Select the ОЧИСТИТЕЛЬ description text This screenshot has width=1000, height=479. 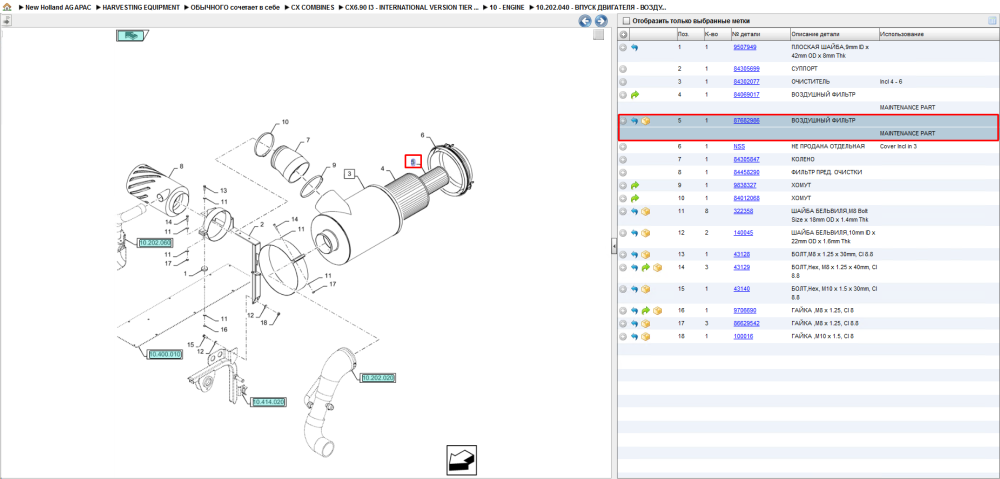pyautogui.click(x=811, y=82)
